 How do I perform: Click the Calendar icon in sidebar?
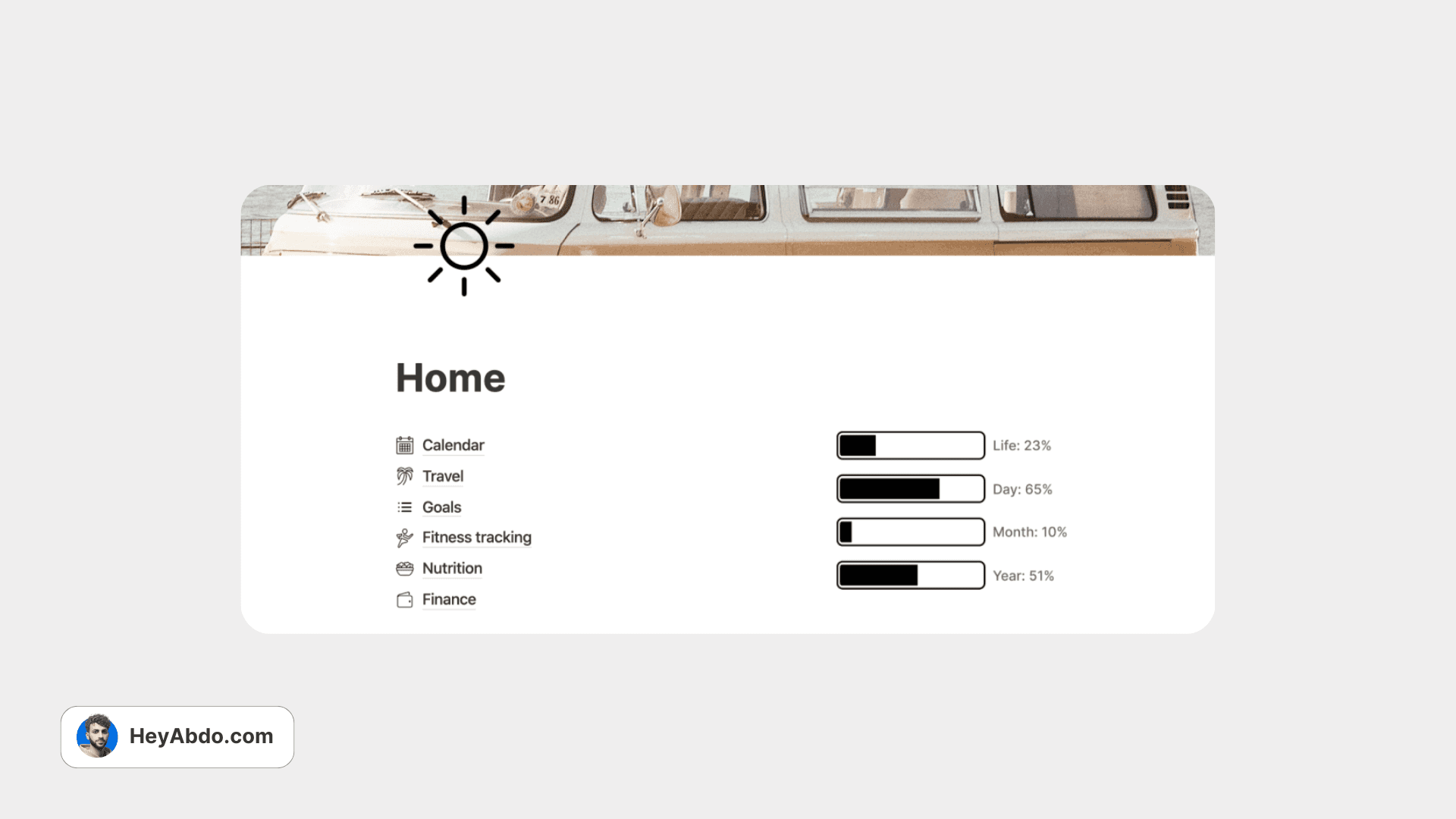tap(404, 445)
